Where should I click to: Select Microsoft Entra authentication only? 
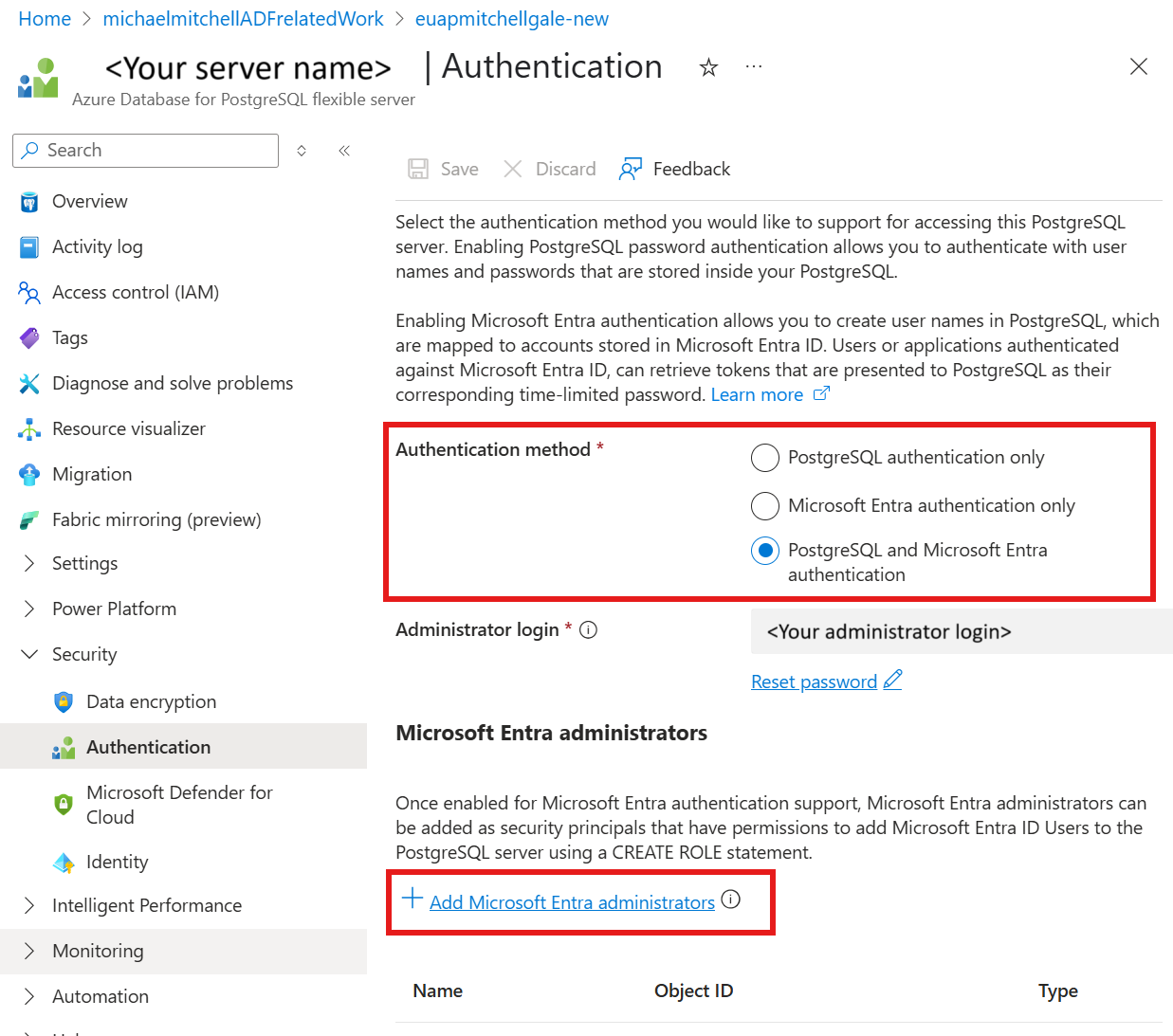click(x=765, y=506)
